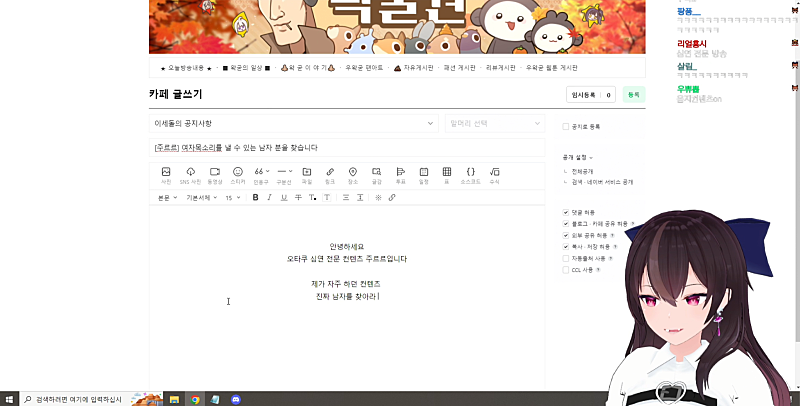The image size is (800, 406).
Task: Toggle bold formatting in the editor toolbar
Action: (x=255, y=198)
